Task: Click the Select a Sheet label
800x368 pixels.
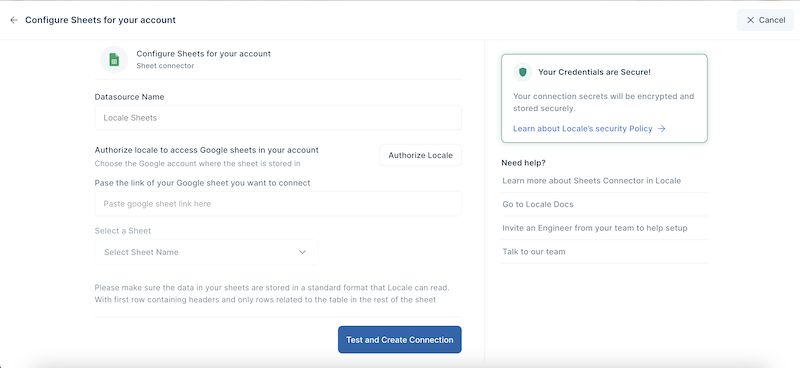Action: [123, 231]
